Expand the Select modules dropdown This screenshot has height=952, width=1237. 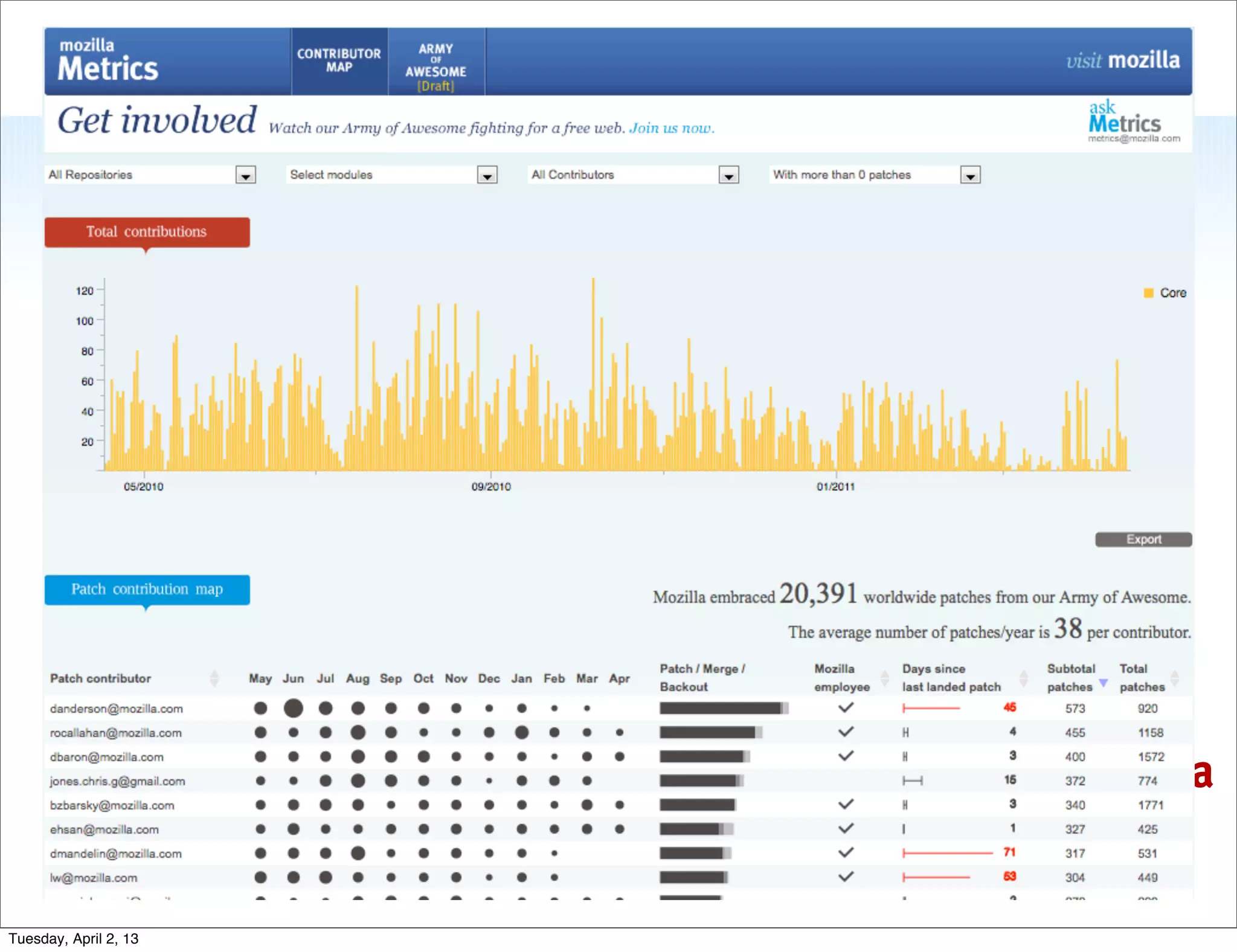tap(487, 175)
